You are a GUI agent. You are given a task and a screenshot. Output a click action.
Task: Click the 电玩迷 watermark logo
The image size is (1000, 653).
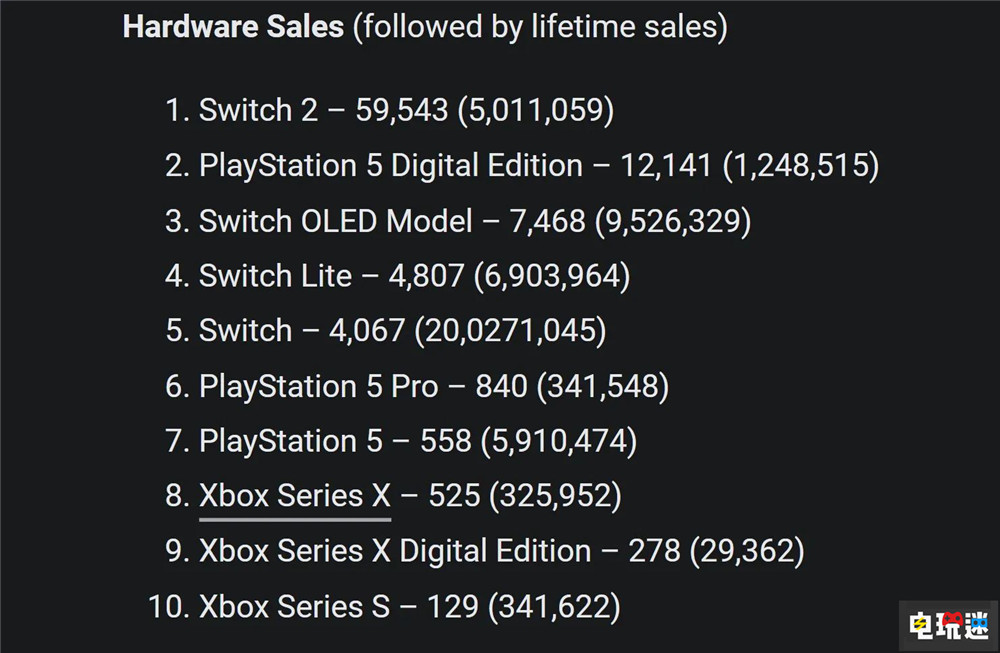[946, 625]
